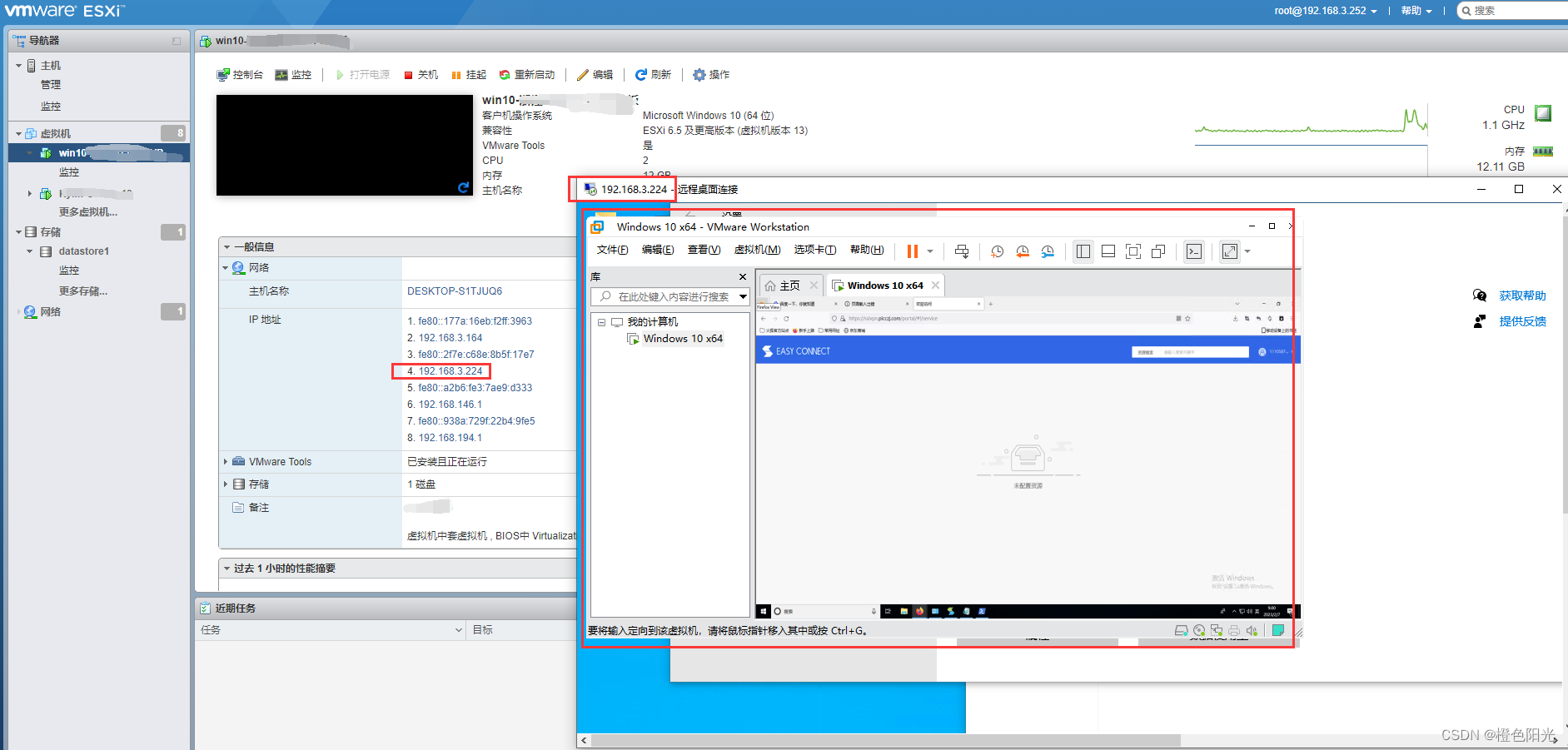
Task: Collapse the 主机 tree node in navigator
Action: point(18,65)
